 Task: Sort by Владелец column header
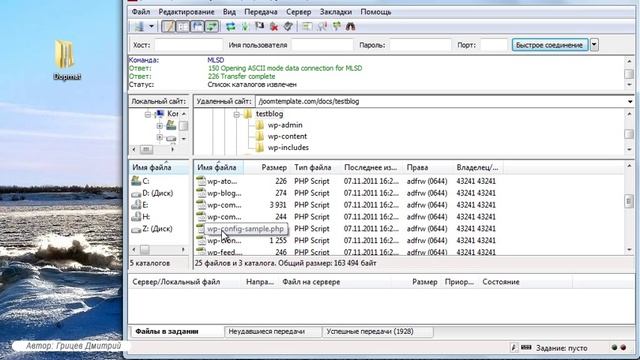(477, 167)
